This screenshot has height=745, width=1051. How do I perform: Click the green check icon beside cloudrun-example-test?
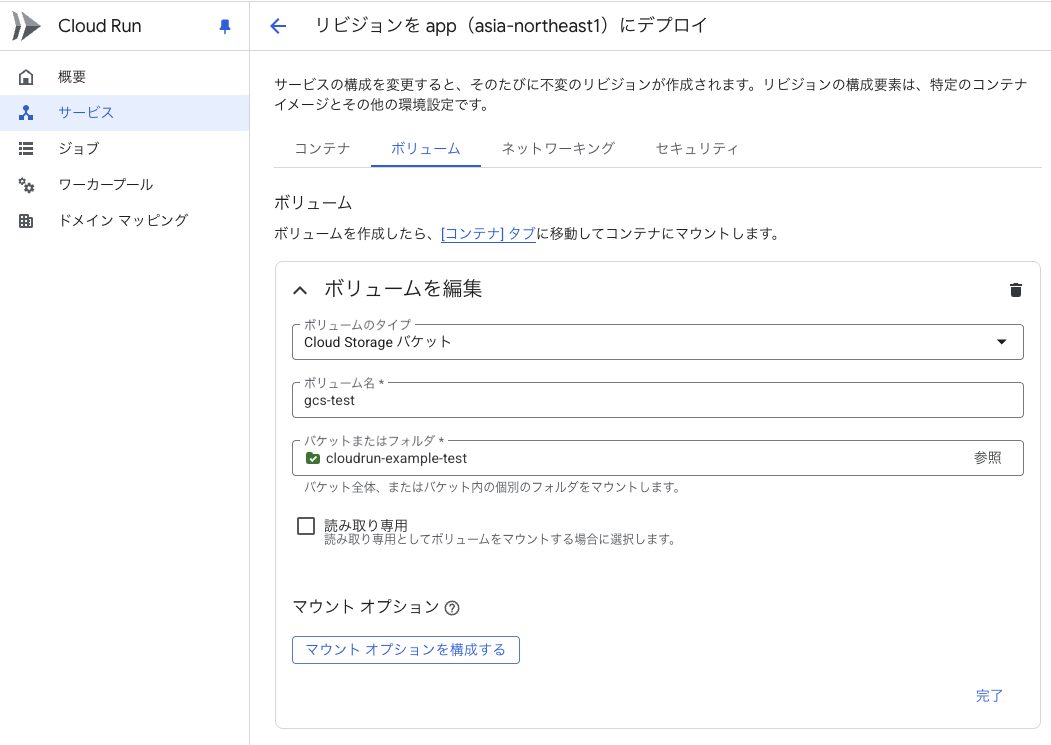312,458
